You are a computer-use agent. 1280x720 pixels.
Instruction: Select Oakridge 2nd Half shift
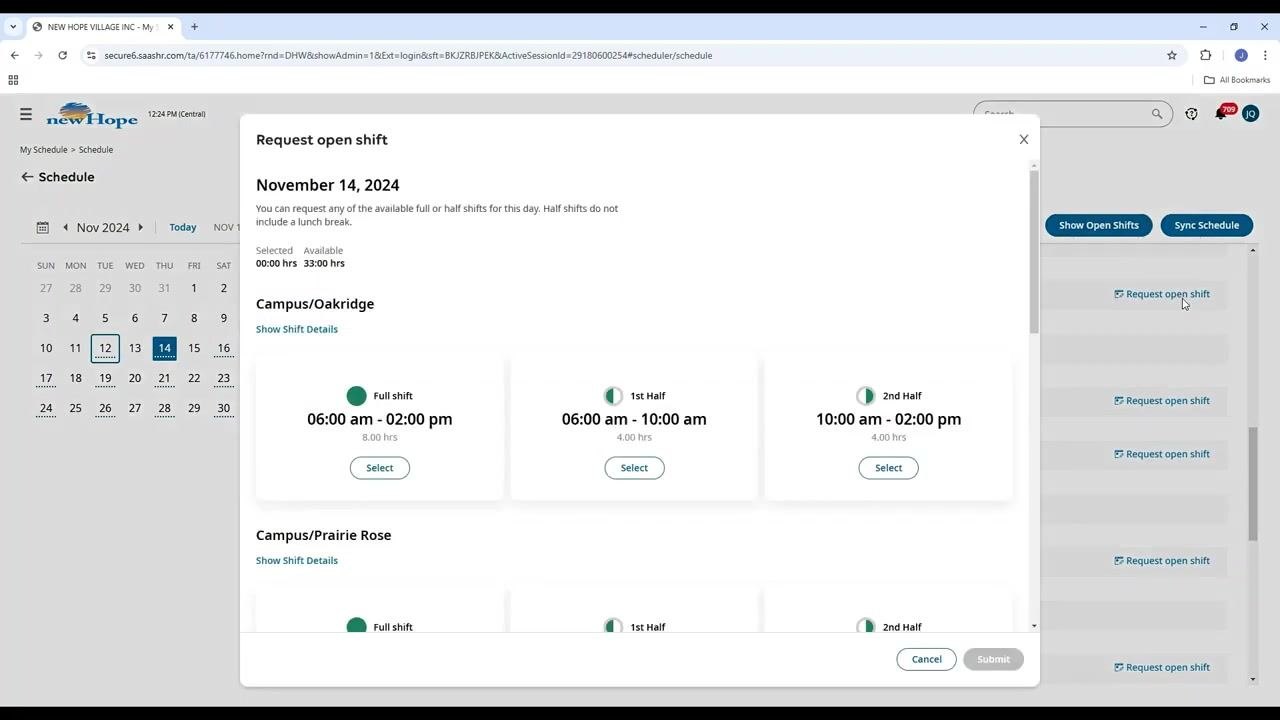click(888, 468)
